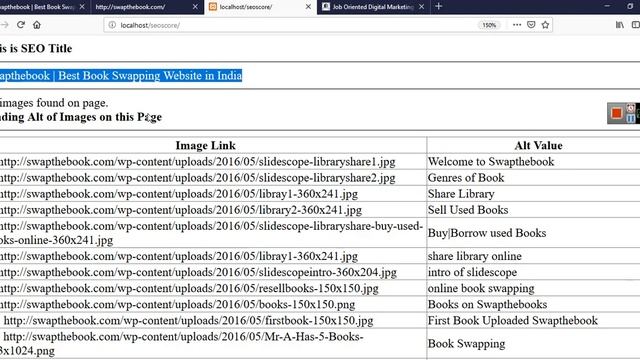Open the Library icon in toolbar

click(620, 25)
